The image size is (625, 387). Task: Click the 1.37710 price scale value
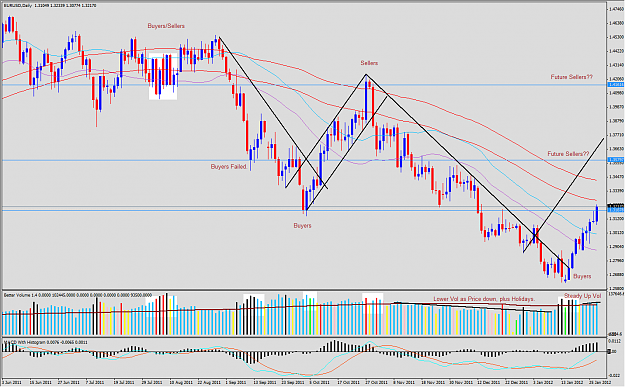click(616, 135)
